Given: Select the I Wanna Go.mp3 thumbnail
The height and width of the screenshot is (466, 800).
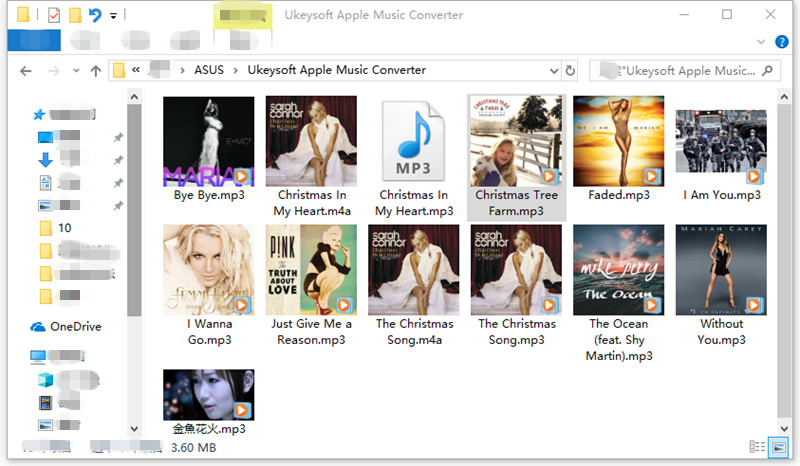Looking at the screenshot, I should coord(209,270).
